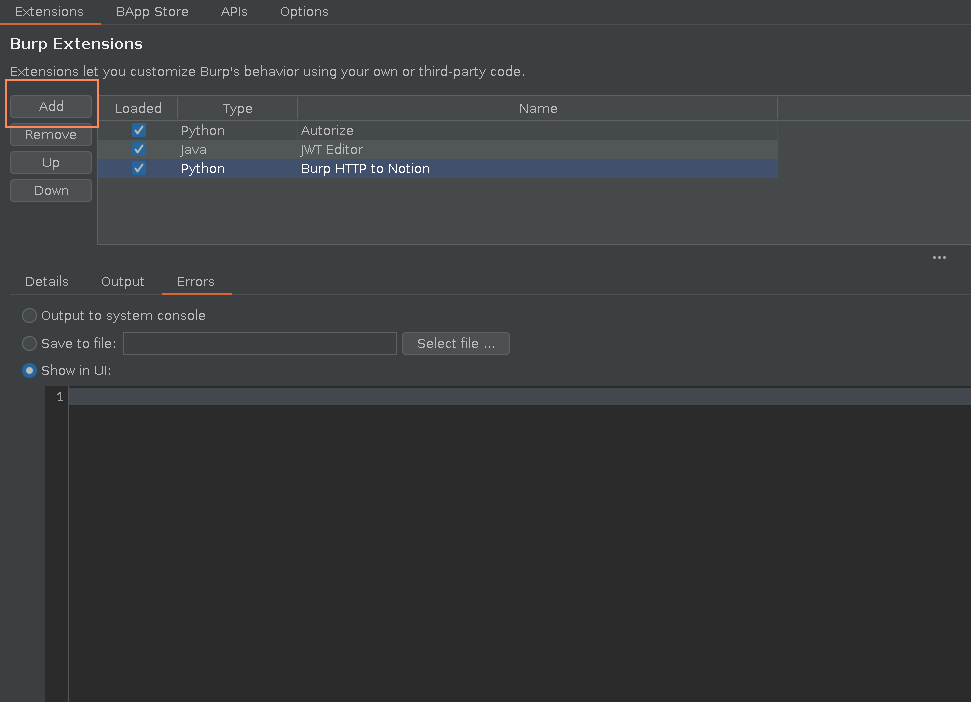Switch to the Output tab
This screenshot has width=971, height=702.
(123, 281)
